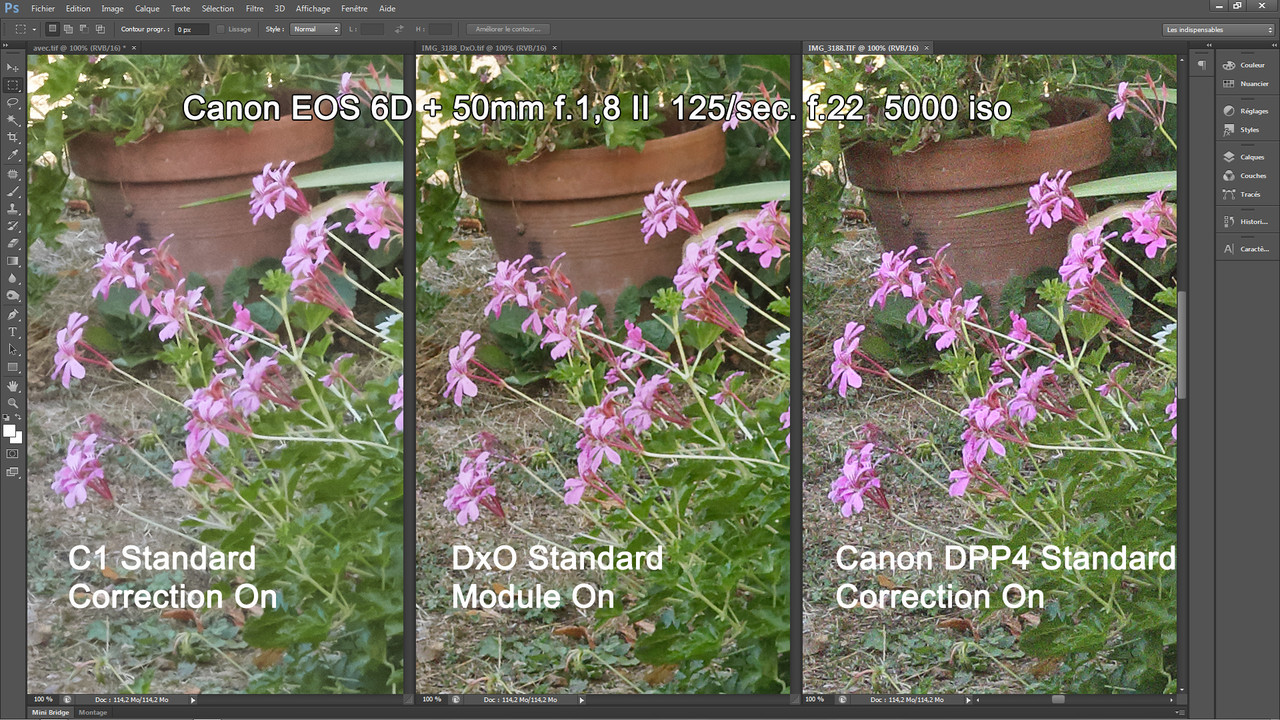Viewport: 1280px width, 720px height.
Task: Open the Histori... panel
Action: 1245,222
